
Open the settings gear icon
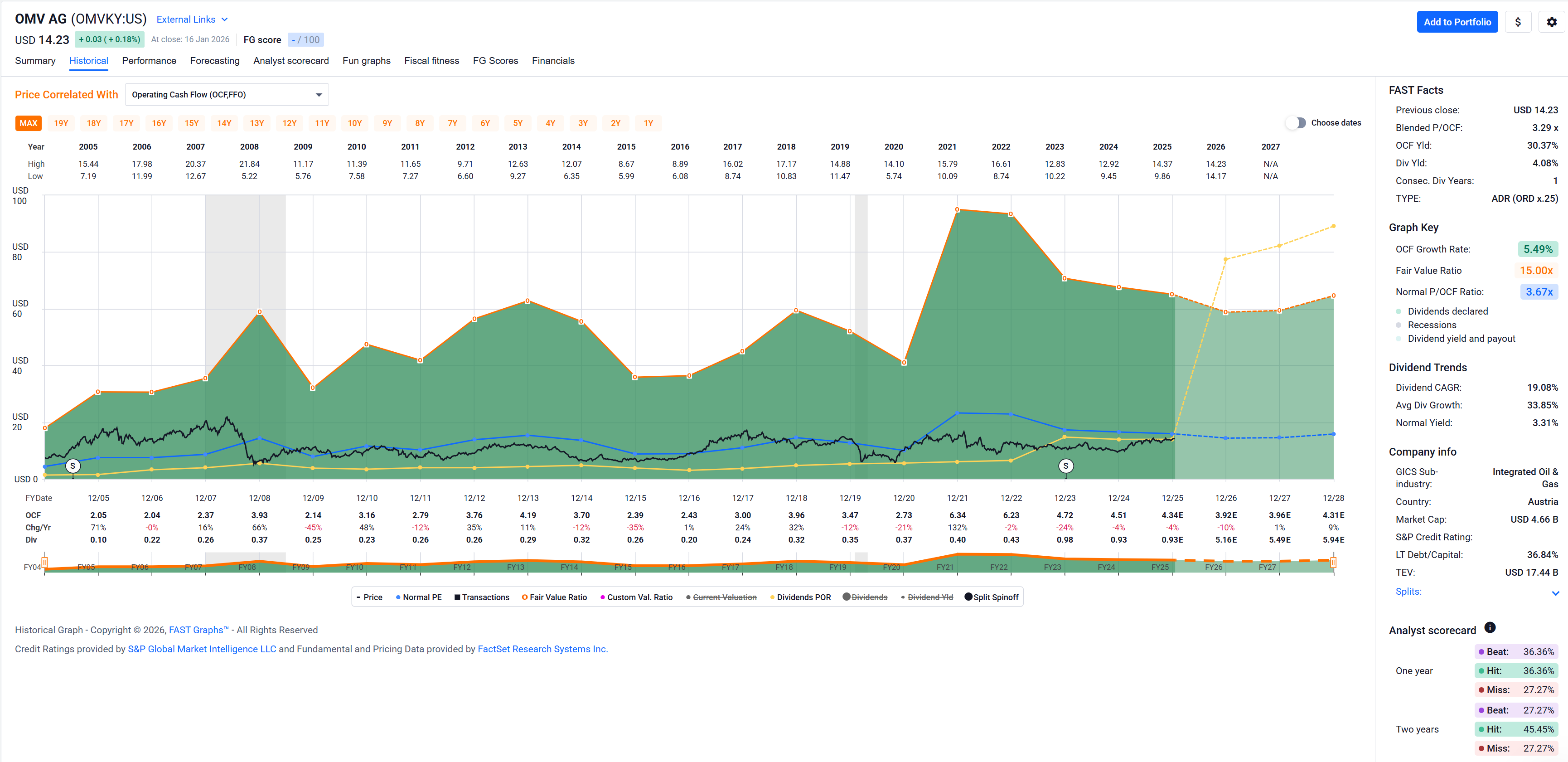1551,22
